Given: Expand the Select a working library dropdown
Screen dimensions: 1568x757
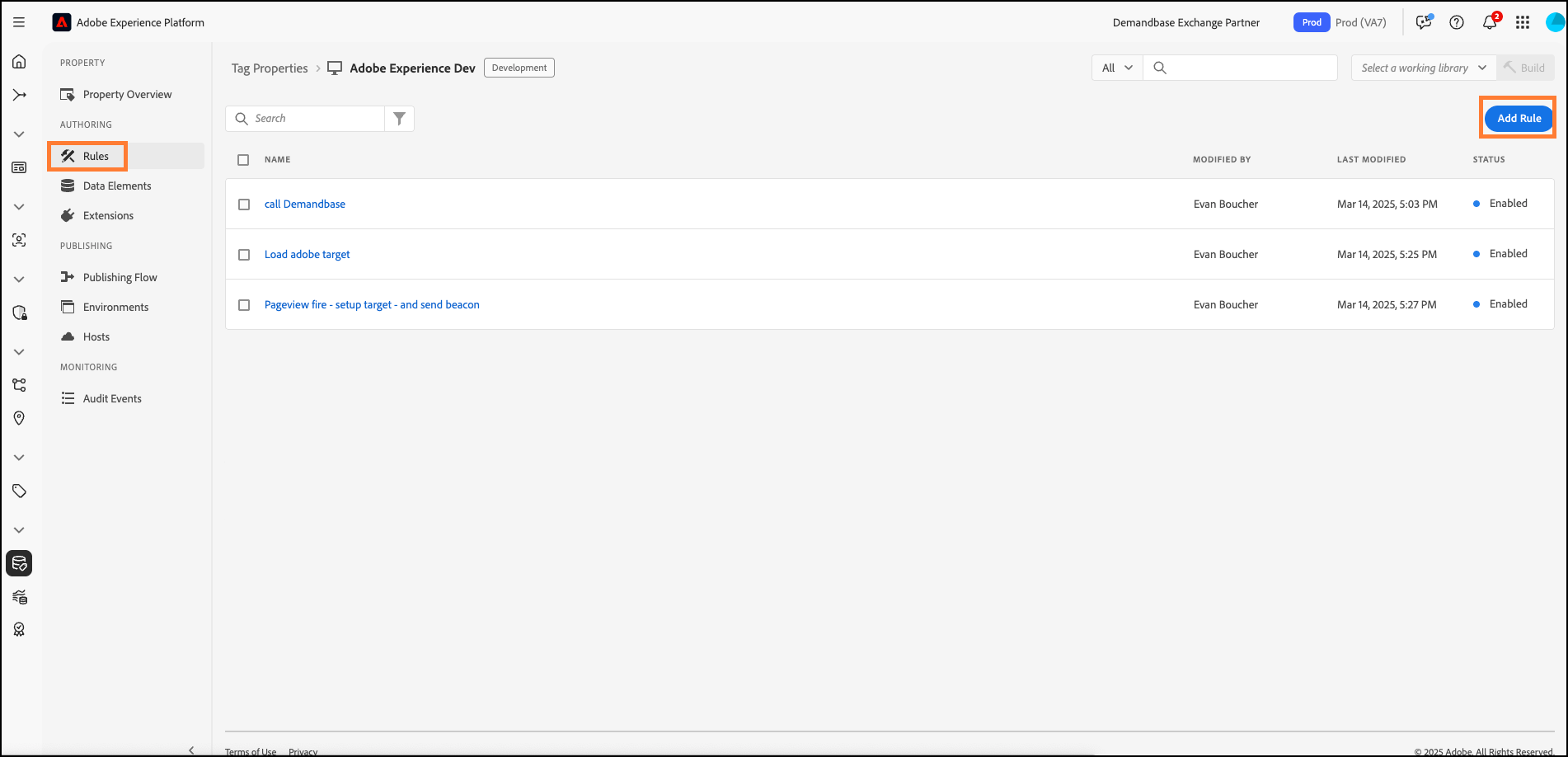Looking at the screenshot, I should click(1424, 68).
